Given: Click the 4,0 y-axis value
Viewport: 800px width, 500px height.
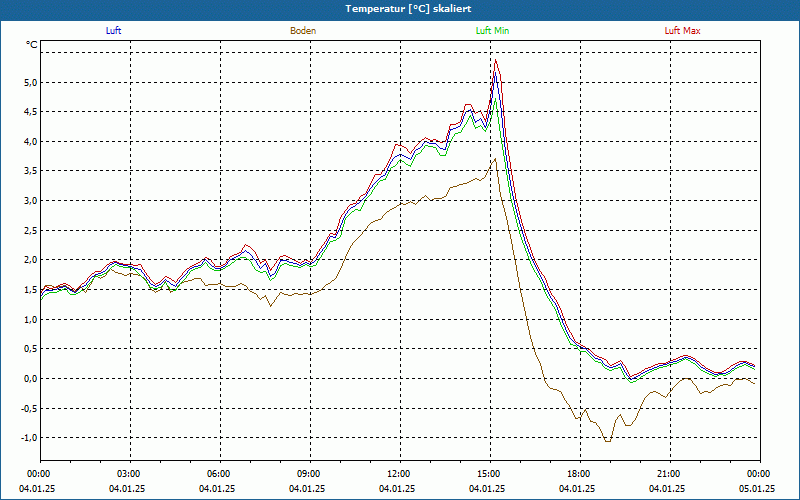Looking at the screenshot, I should [31, 141].
